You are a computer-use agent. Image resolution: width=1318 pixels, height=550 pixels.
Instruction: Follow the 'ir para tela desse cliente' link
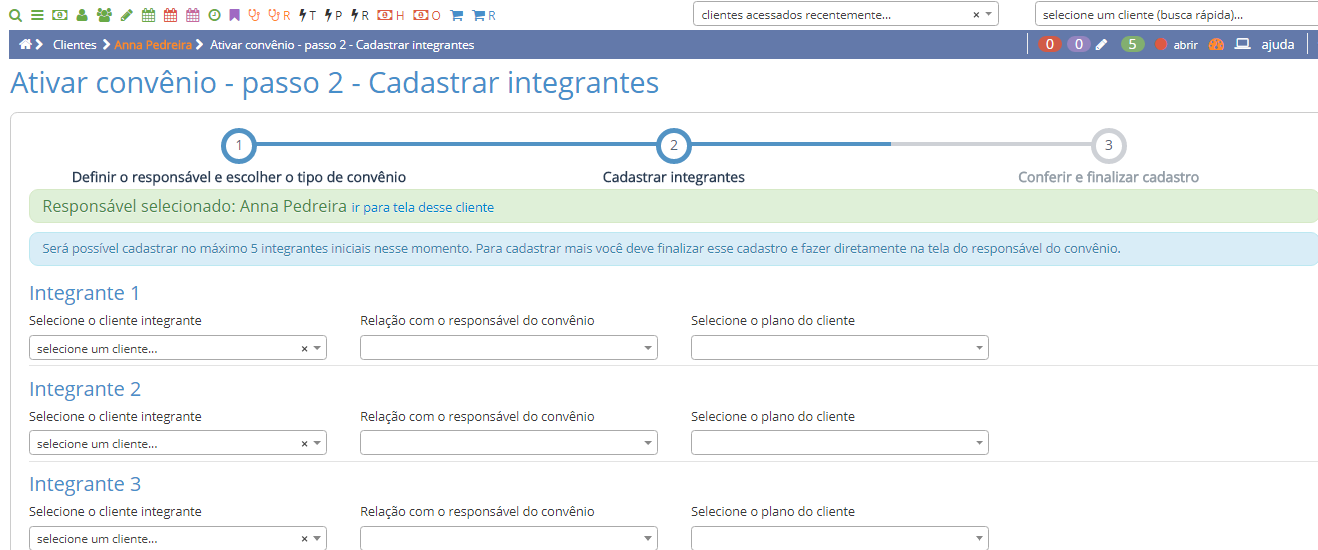click(x=422, y=208)
